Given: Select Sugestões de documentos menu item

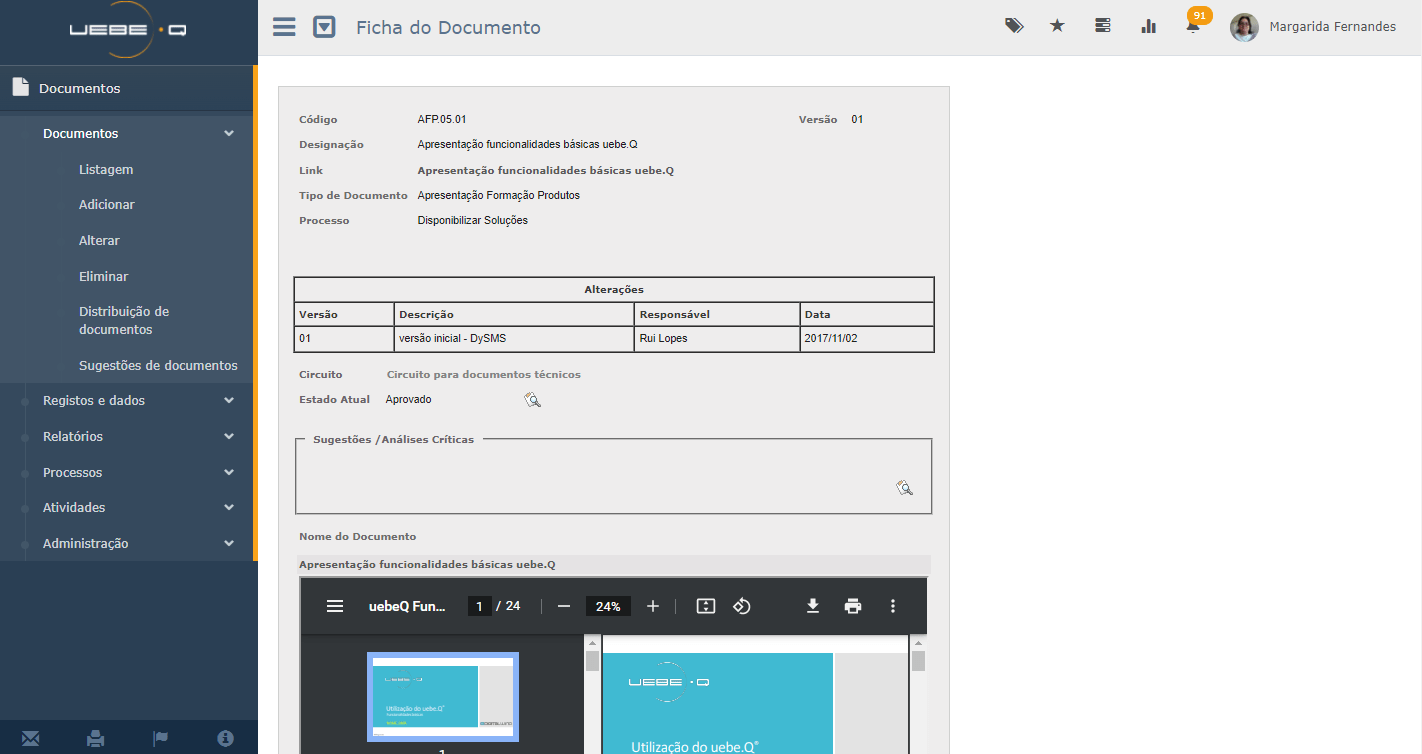Looking at the screenshot, I should [x=158, y=365].
